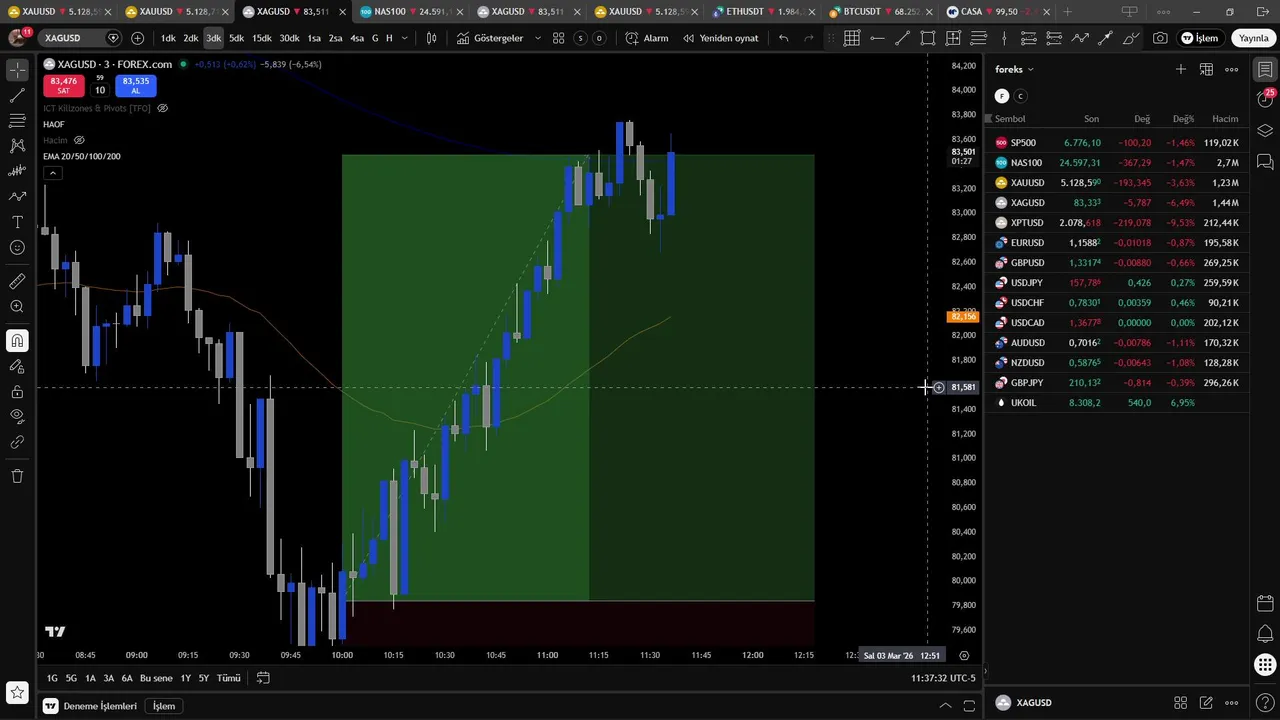Add symbol for comparison plus icon
The height and width of the screenshot is (720, 1280).
tap(137, 38)
